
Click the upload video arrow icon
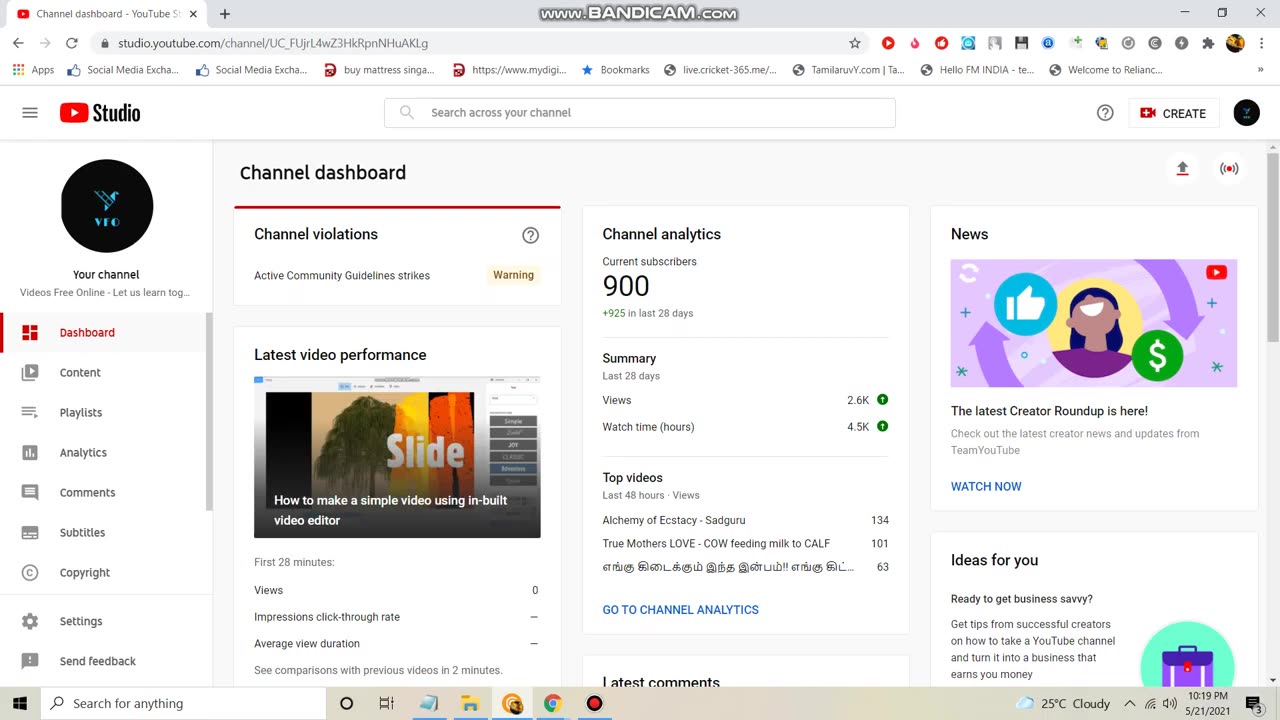[x=1182, y=169]
